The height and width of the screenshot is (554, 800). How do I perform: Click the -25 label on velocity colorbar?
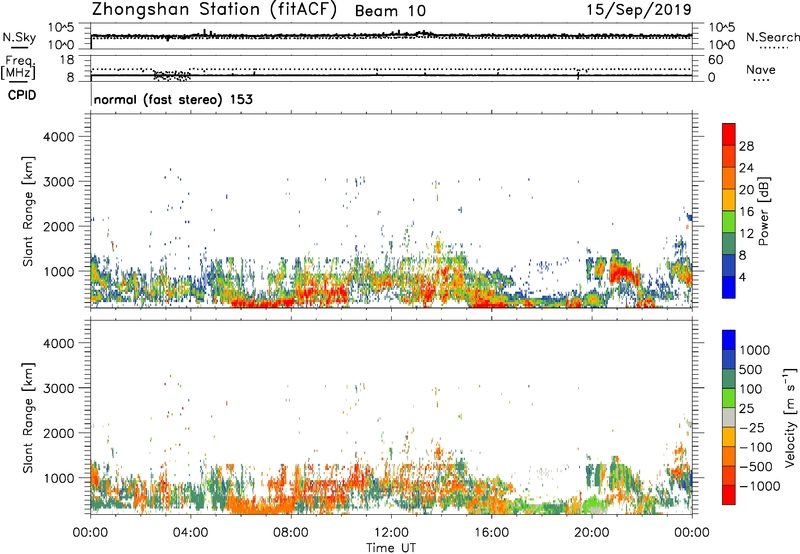click(x=752, y=428)
